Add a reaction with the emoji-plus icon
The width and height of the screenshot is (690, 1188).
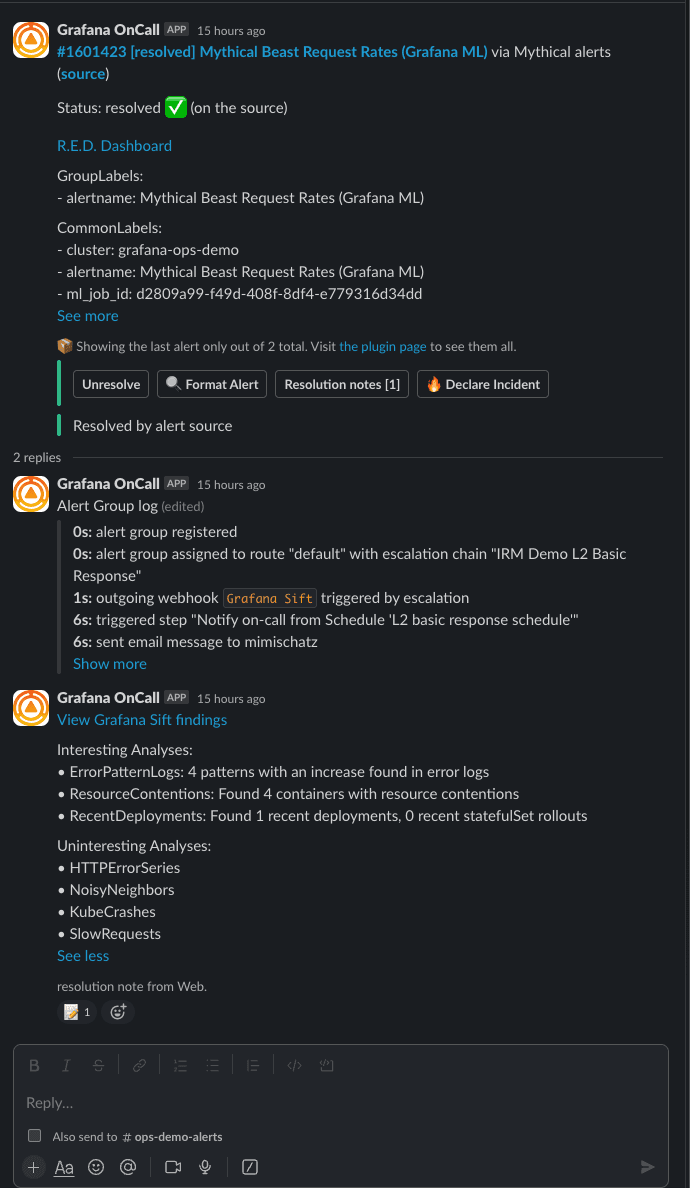(118, 1012)
